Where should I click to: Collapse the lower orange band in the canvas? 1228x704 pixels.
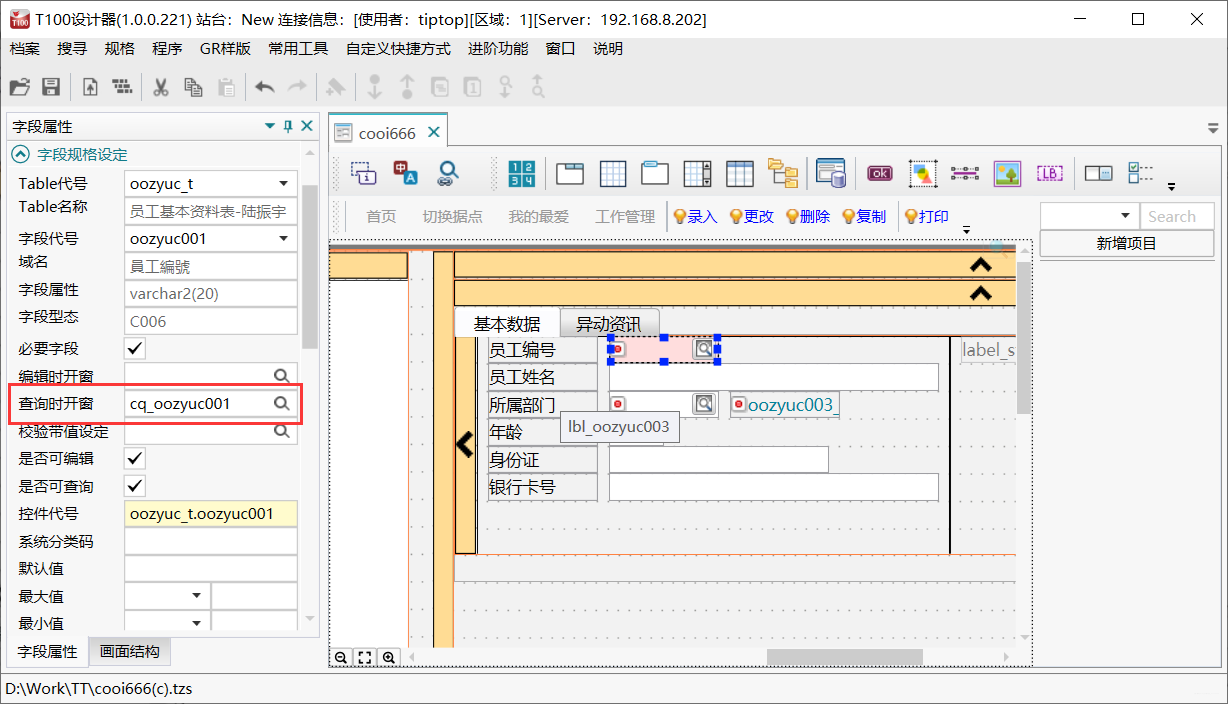pos(980,293)
